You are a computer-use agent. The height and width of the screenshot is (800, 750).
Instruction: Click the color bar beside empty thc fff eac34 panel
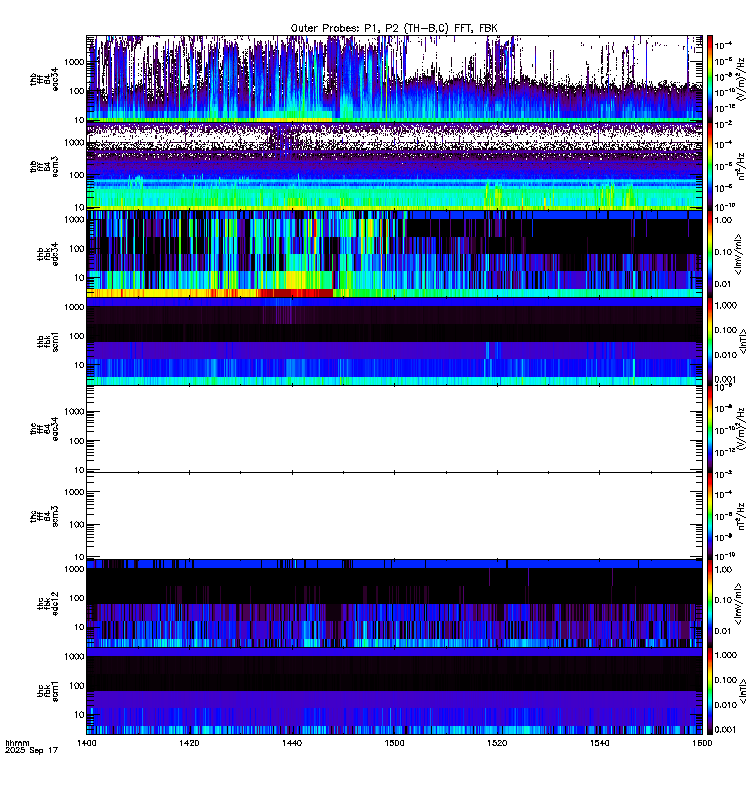click(709, 429)
